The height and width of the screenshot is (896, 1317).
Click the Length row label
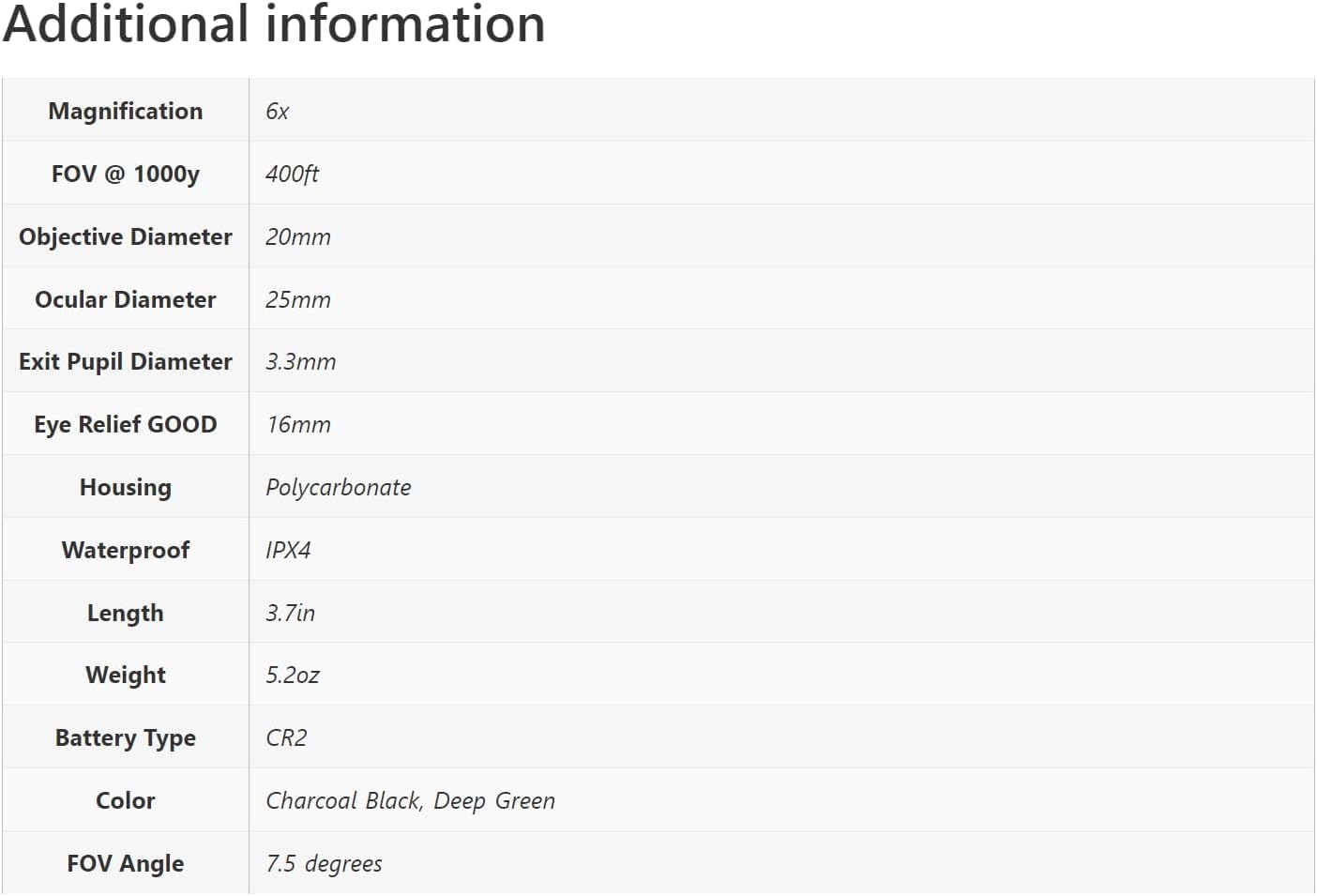(126, 613)
